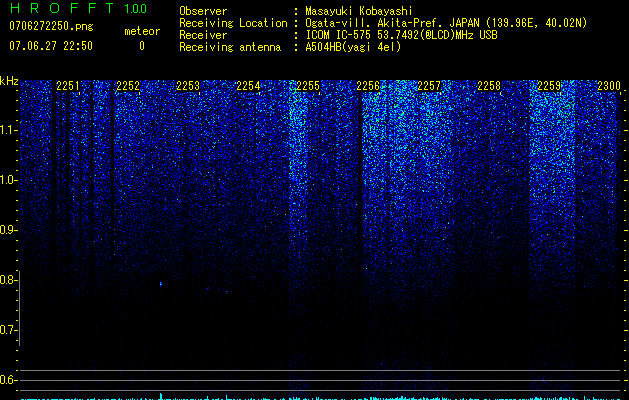Click the Receiving Location label
Screen dimensions: 629x400
click(233, 23)
